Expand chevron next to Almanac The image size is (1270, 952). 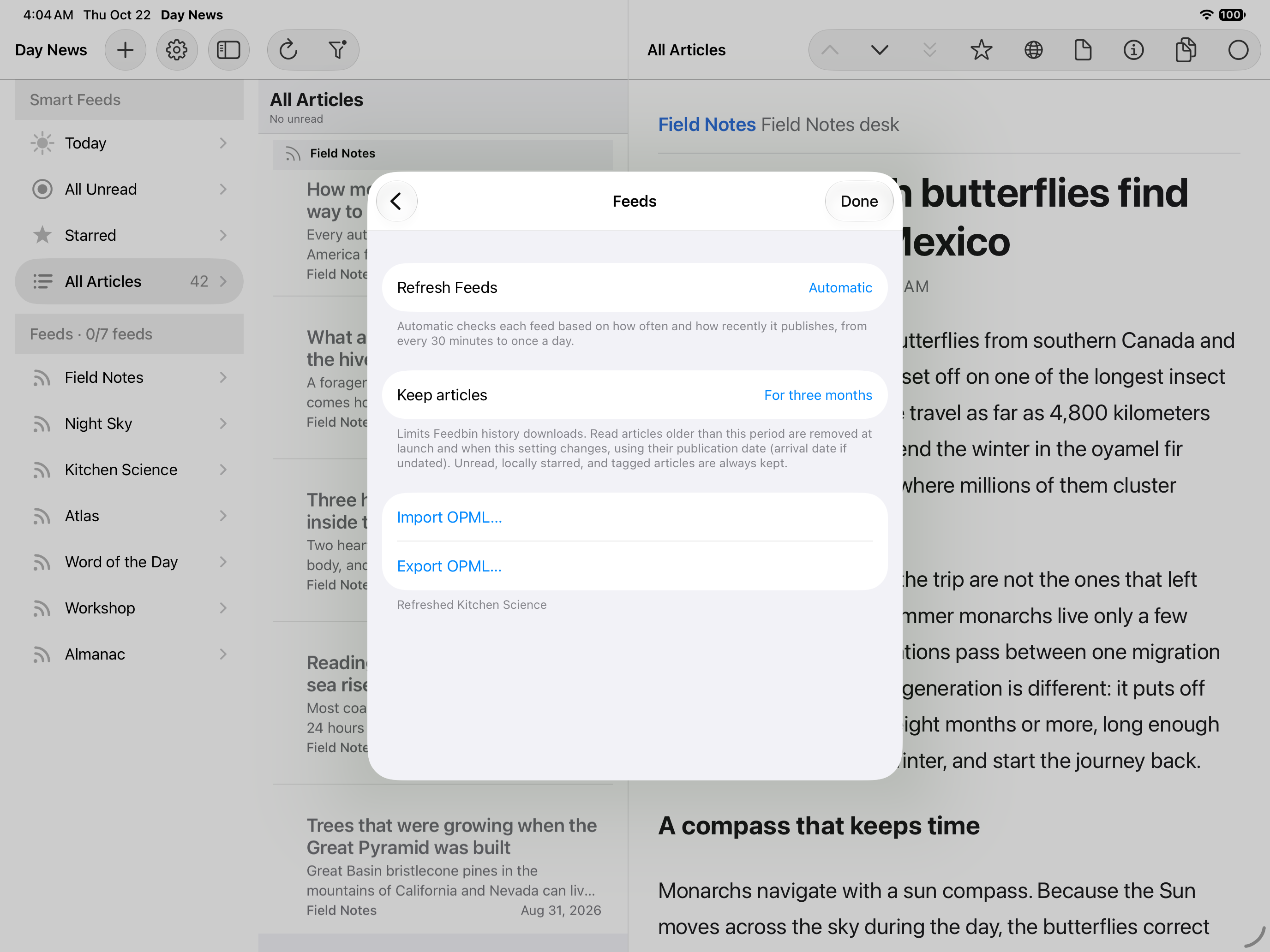click(x=223, y=654)
